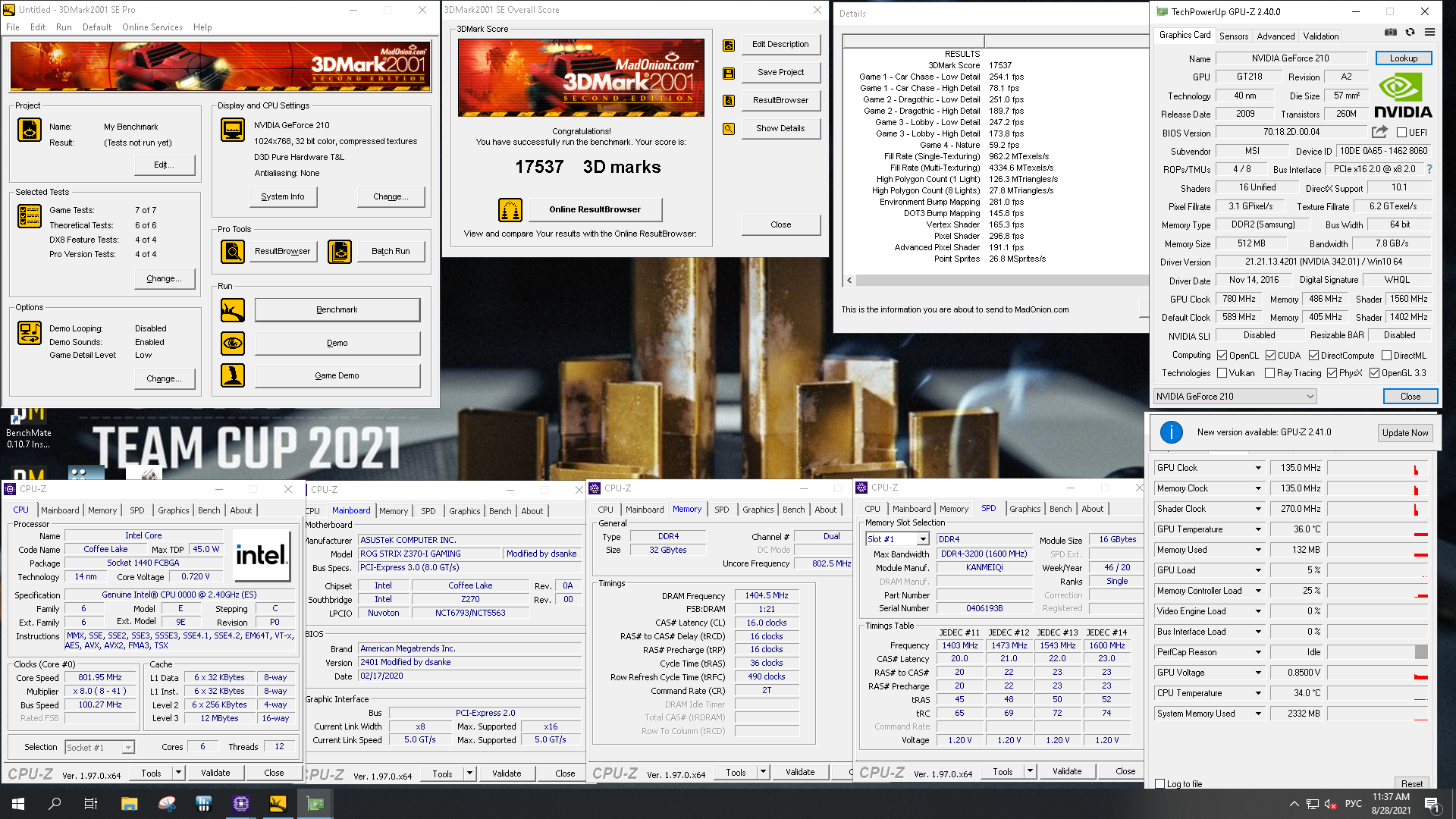Click the ResultBrowser magnifier icon in Pro Tools

click(x=233, y=251)
